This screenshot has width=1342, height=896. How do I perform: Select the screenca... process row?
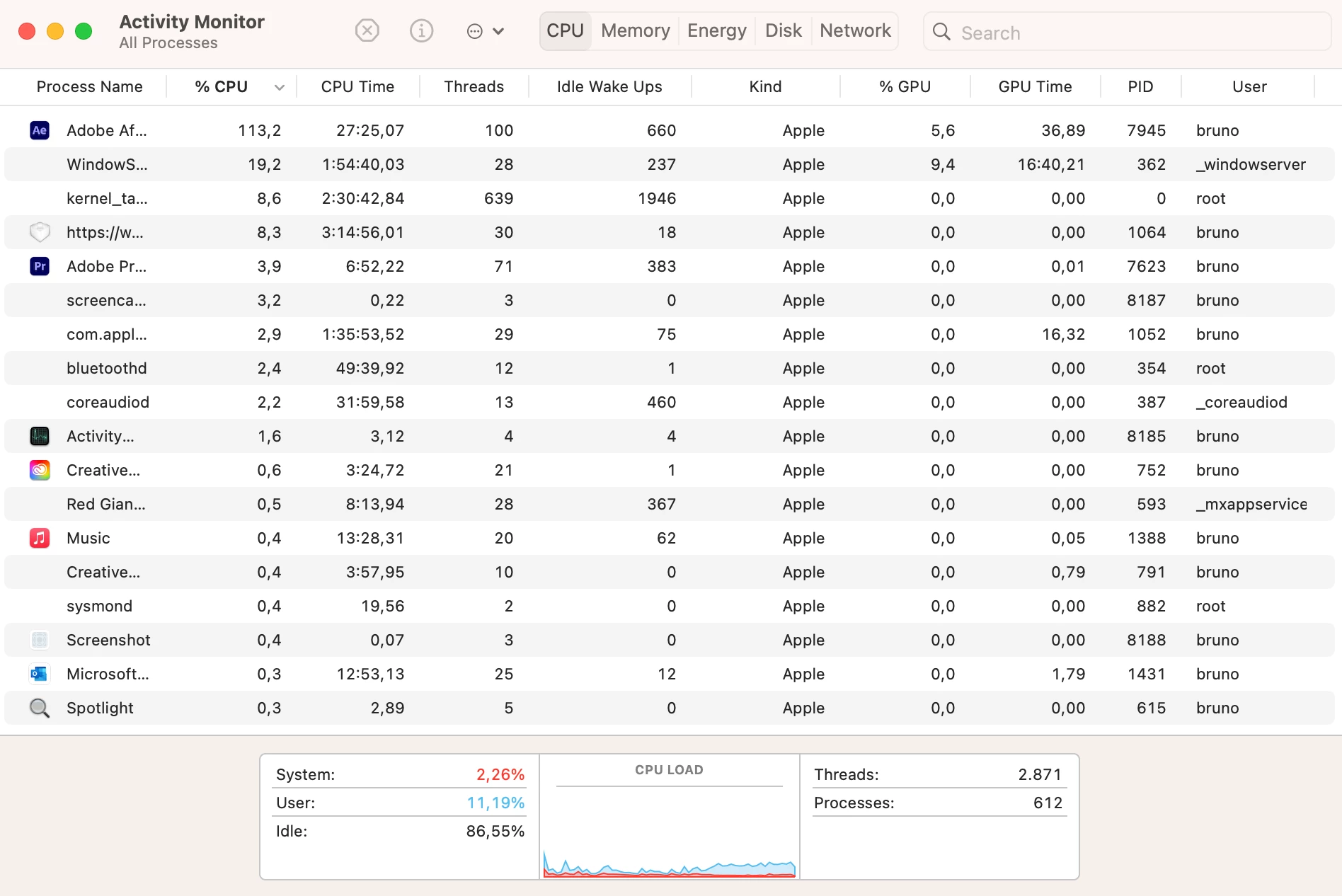click(670, 300)
